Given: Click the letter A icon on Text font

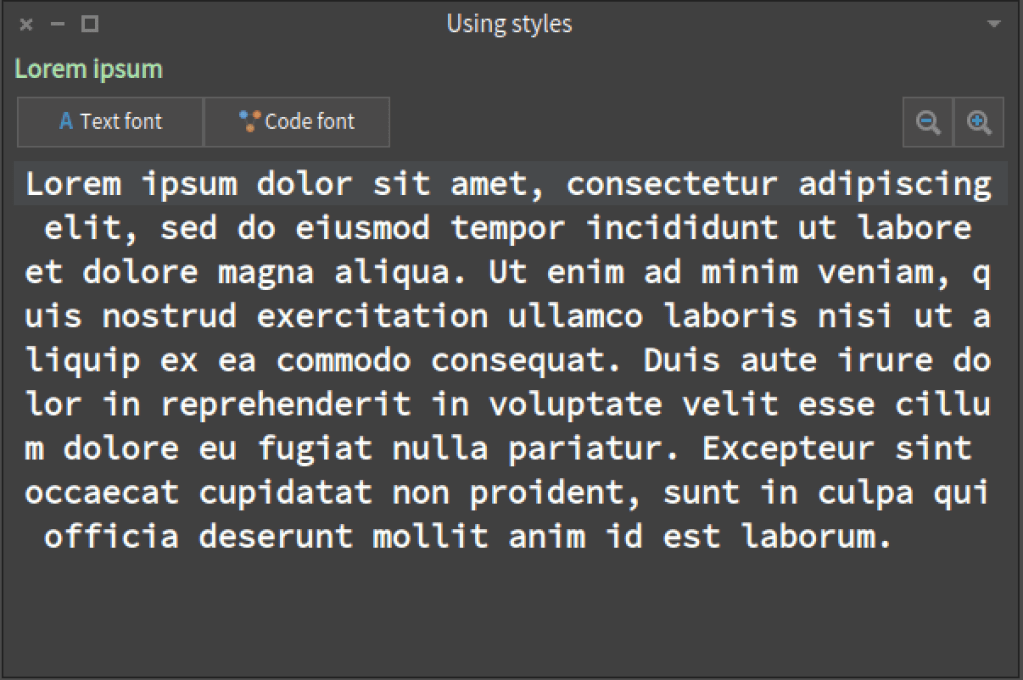Looking at the screenshot, I should 66,122.
